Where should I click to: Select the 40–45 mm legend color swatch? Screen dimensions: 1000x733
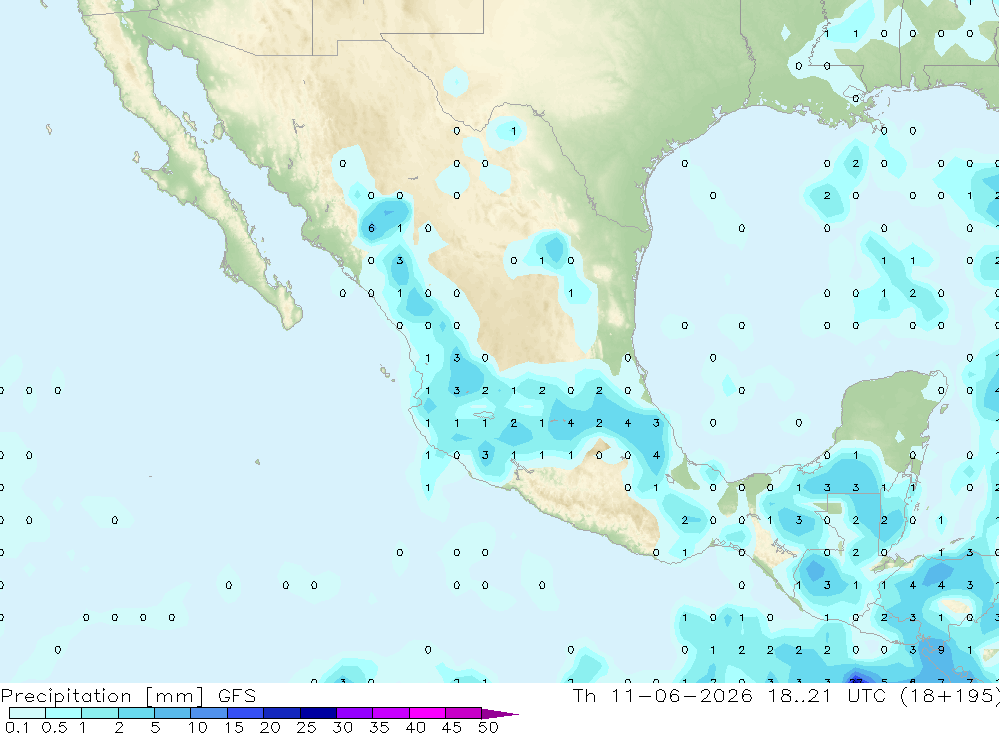point(427,713)
